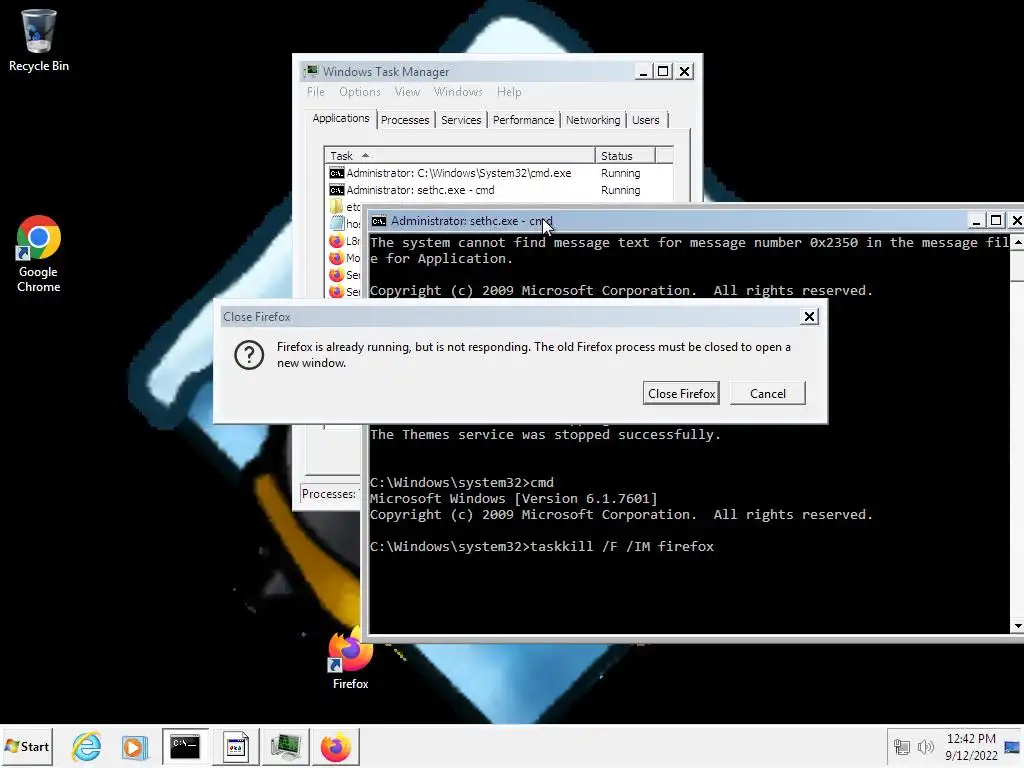This screenshot has width=1024, height=768.
Task: Select the Firefox desktop shortcut icon
Action: pyautogui.click(x=351, y=659)
